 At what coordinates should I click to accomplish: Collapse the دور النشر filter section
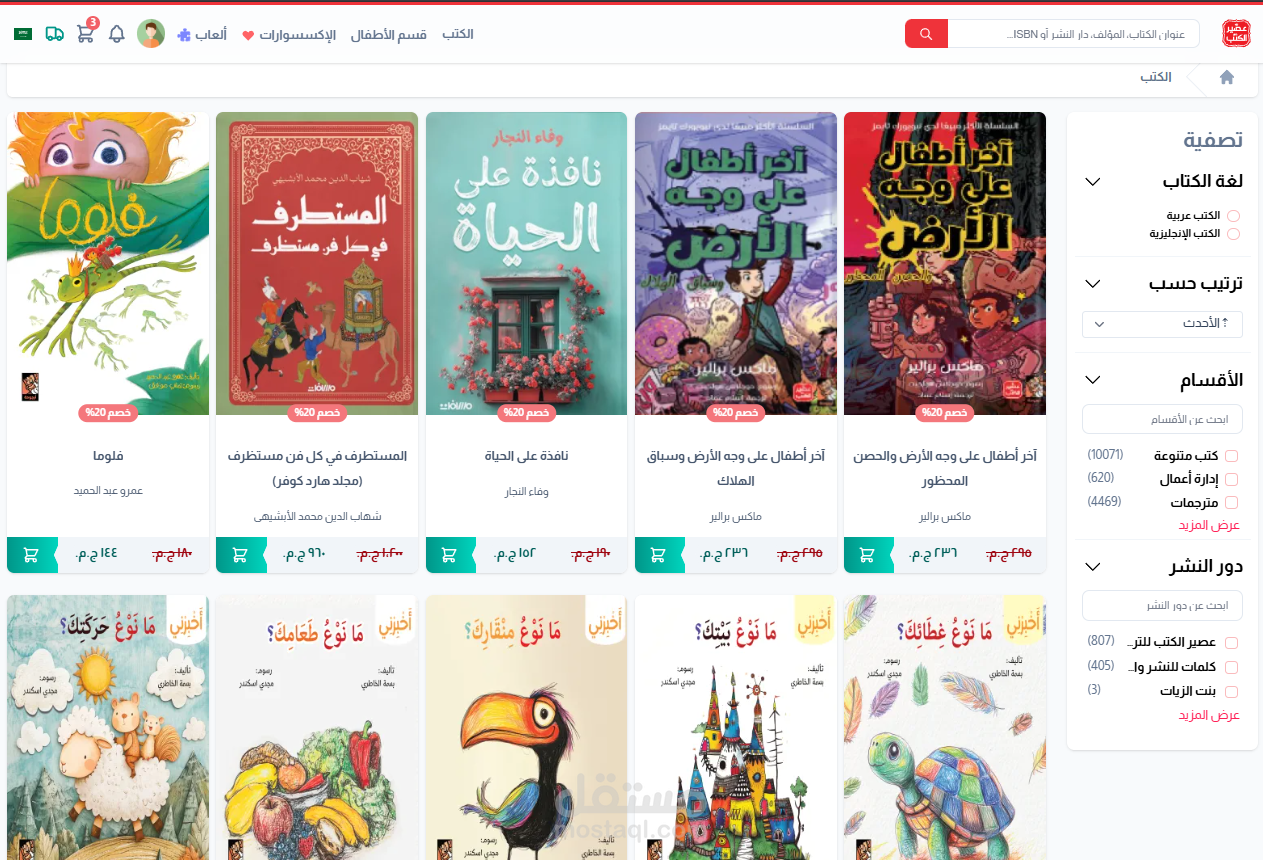[x=1093, y=567]
